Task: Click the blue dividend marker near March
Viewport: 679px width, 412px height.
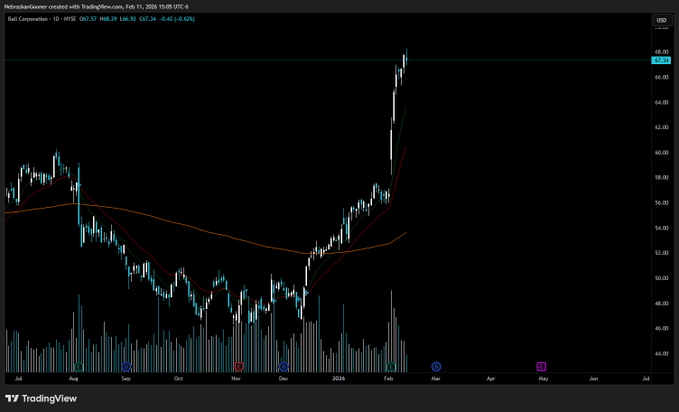Action: coord(436,367)
